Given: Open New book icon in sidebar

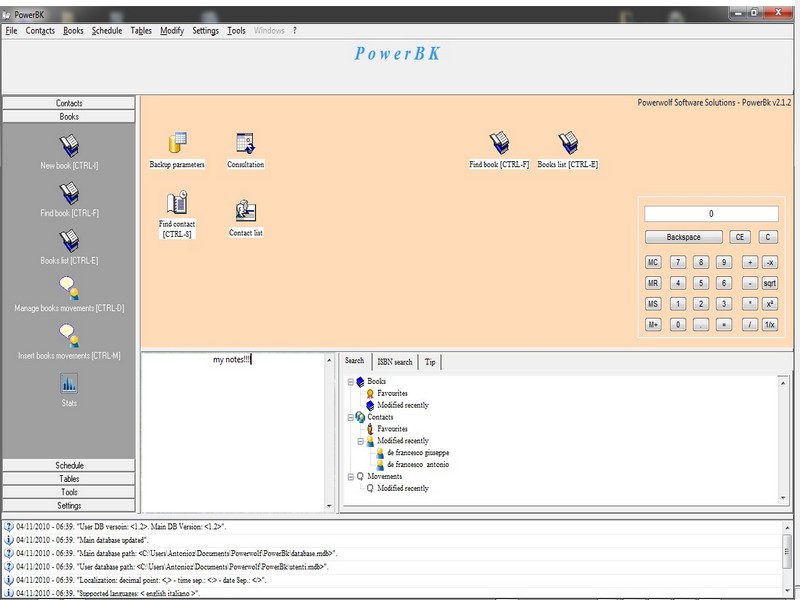Looking at the screenshot, I should point(69,148).
